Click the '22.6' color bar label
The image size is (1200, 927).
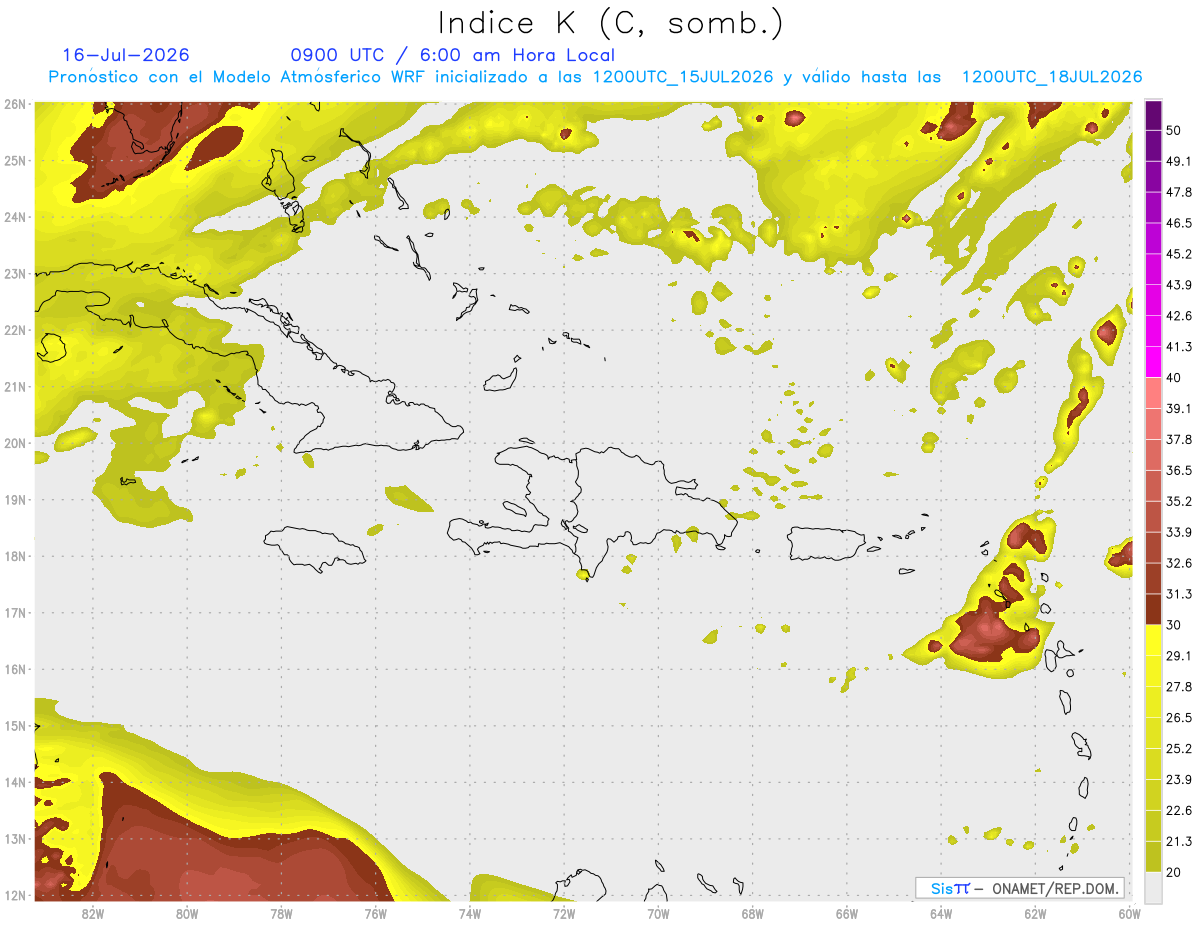(x=1179, y=811)
